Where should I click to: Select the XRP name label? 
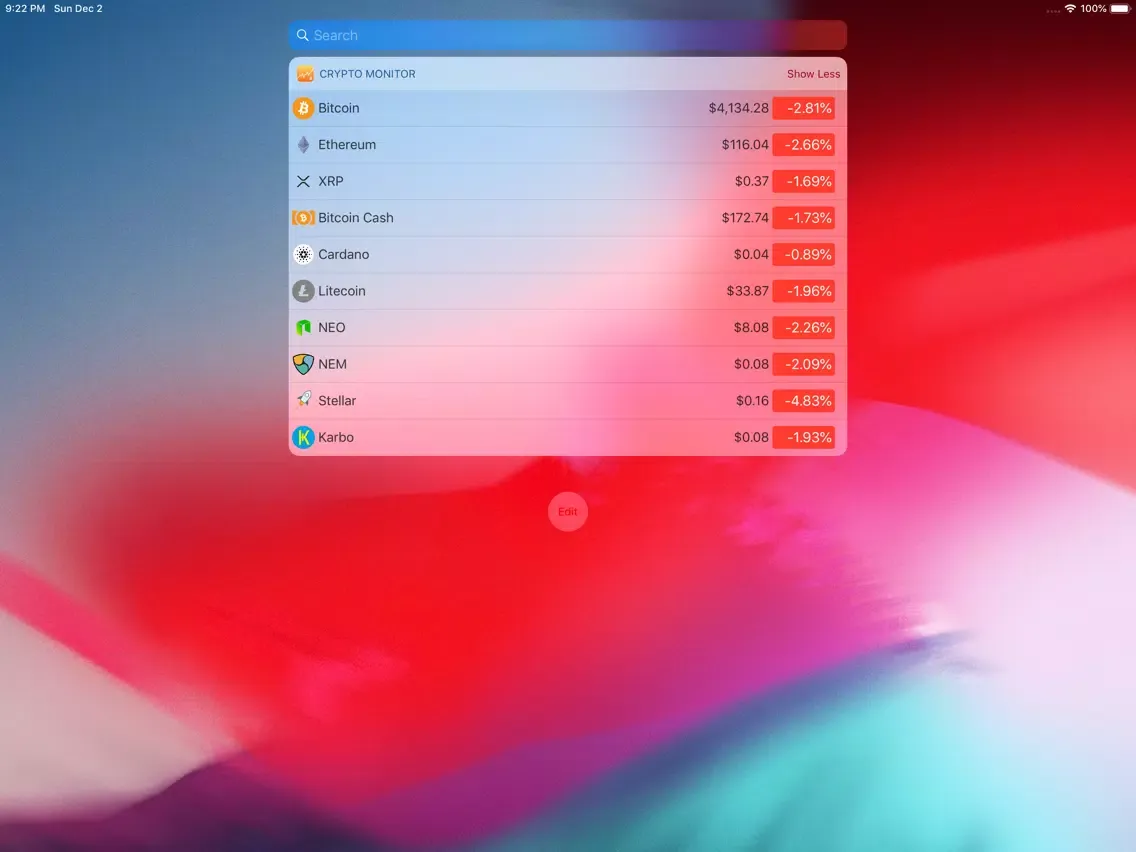tap(330, 181)
